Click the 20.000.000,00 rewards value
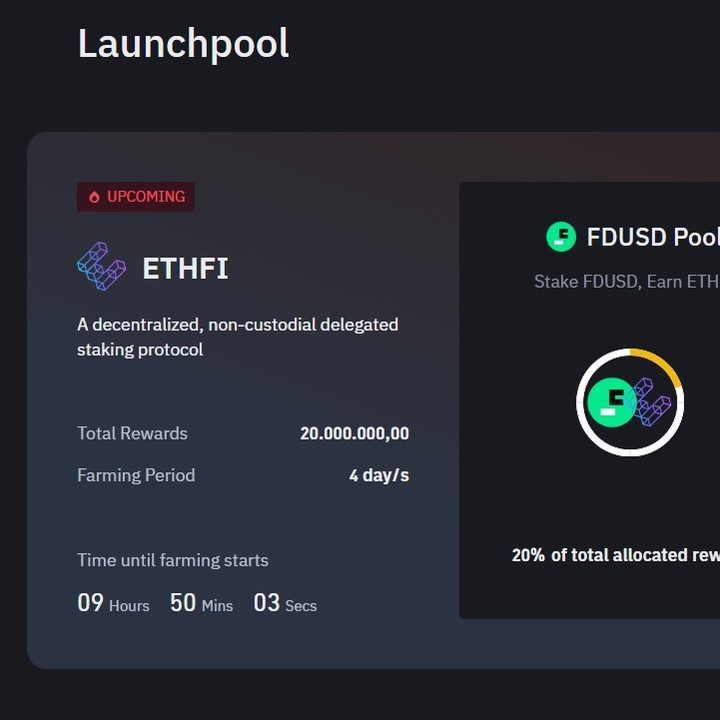Viewport: 720px width, 720px height. [x=354, y=433]
